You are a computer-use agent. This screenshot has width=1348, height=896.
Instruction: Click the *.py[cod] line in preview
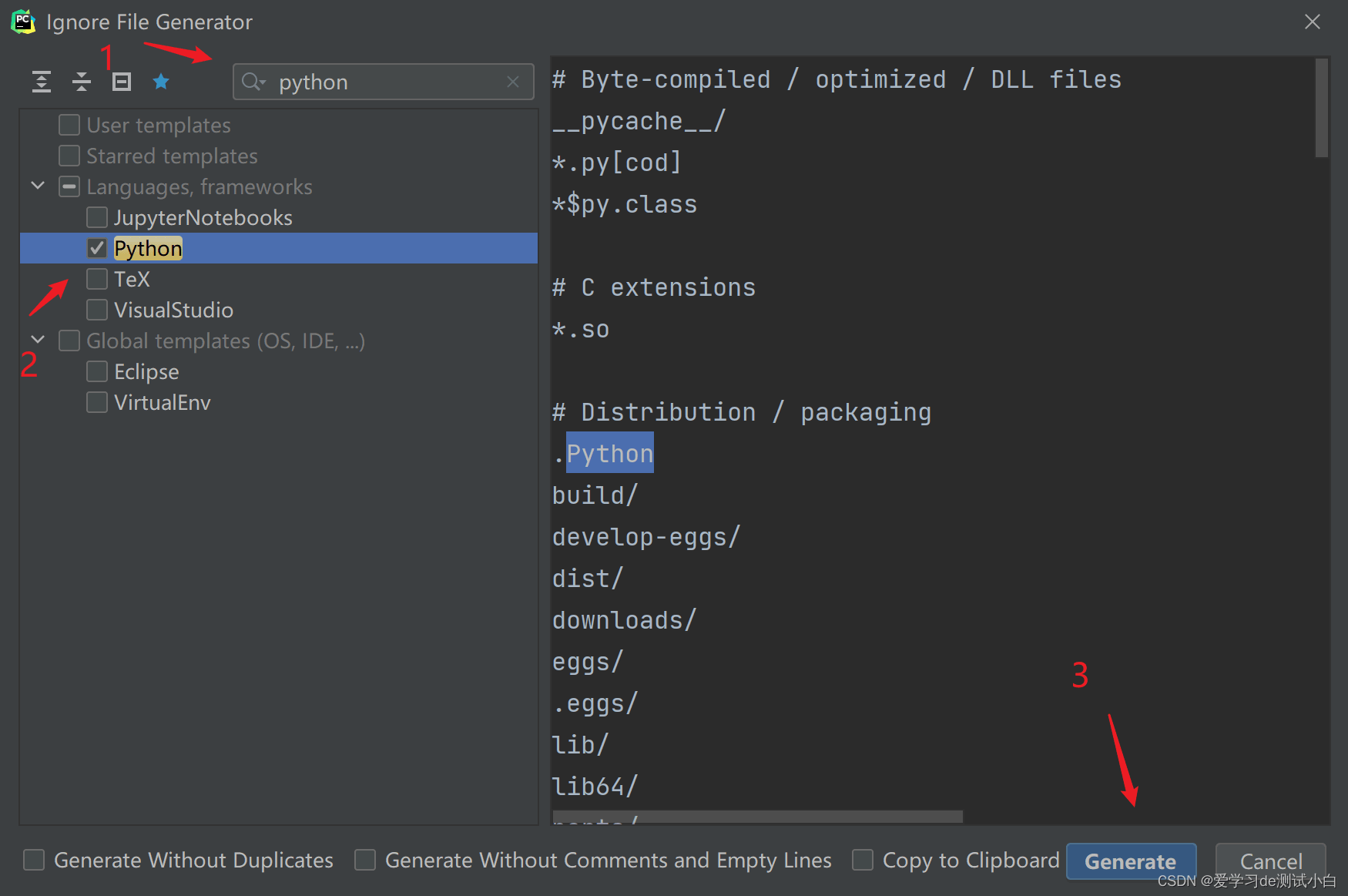[617, 163]
